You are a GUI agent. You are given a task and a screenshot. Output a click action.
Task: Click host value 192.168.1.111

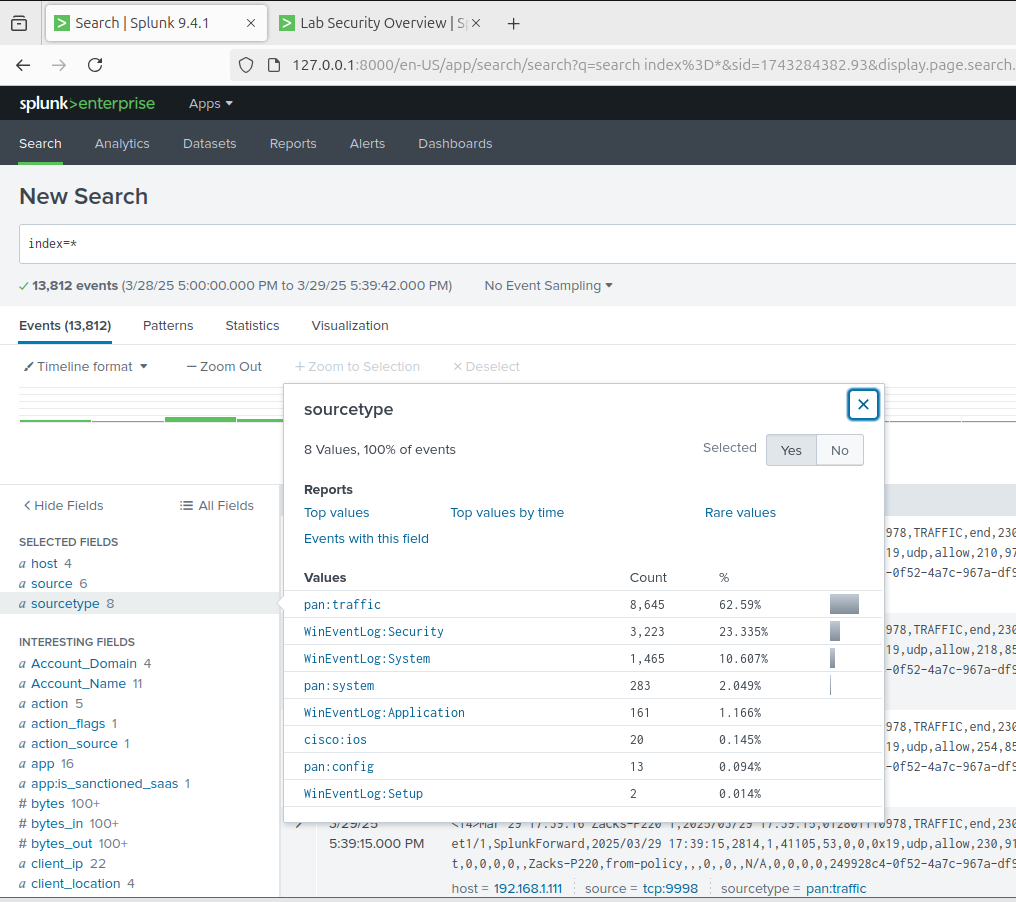(x=527, y=888)
